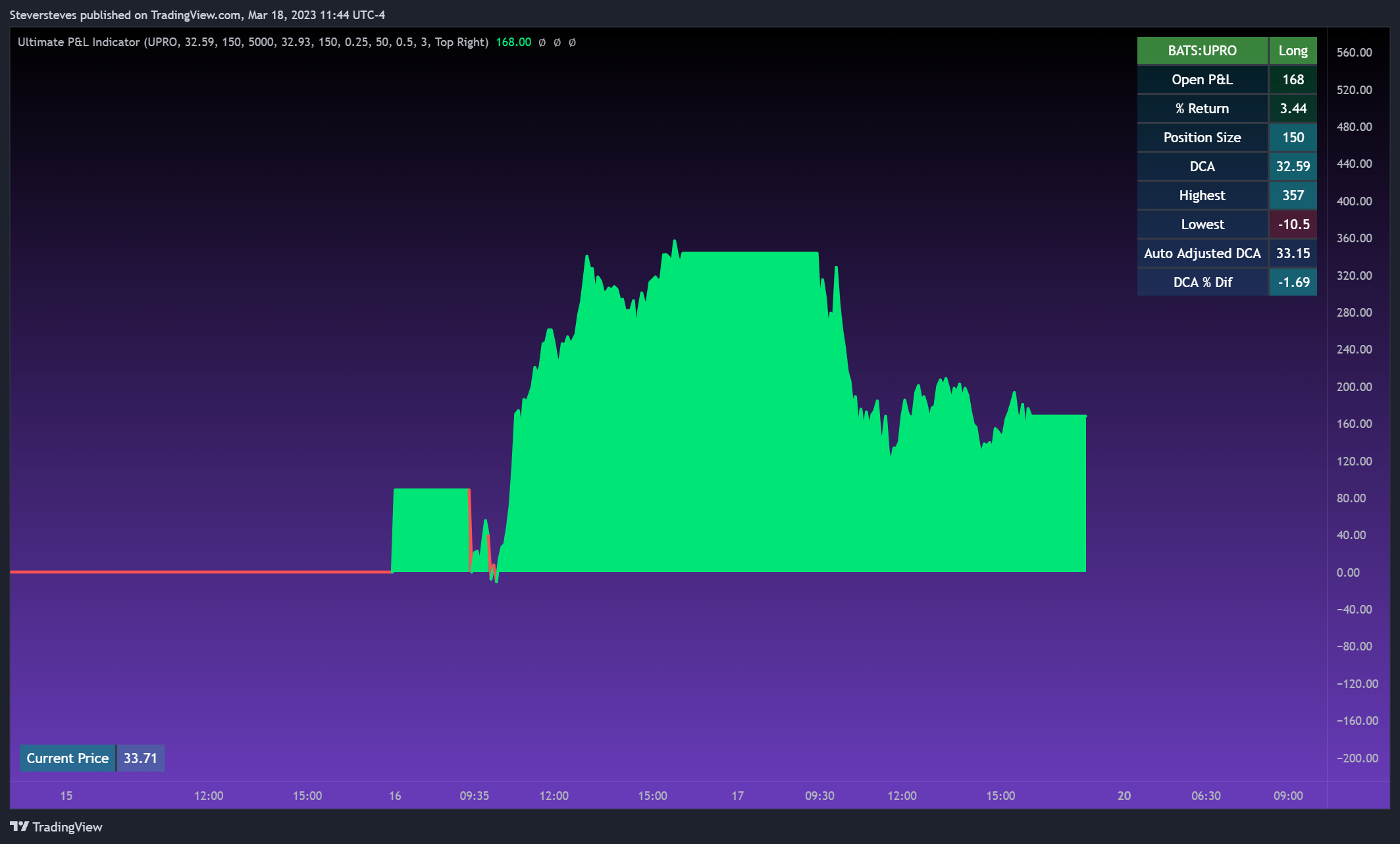Click the date 17 time axis label
Image resolution: width=1400 pixels, height=844 pixels.
[x=738, y=796]
